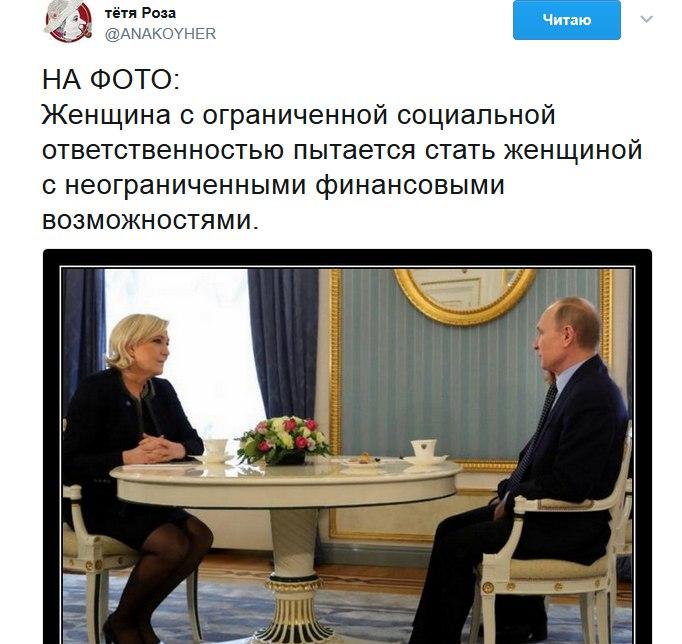682x644 pixels.
Task: Click the black top border of the image
Action: point(347,257)
